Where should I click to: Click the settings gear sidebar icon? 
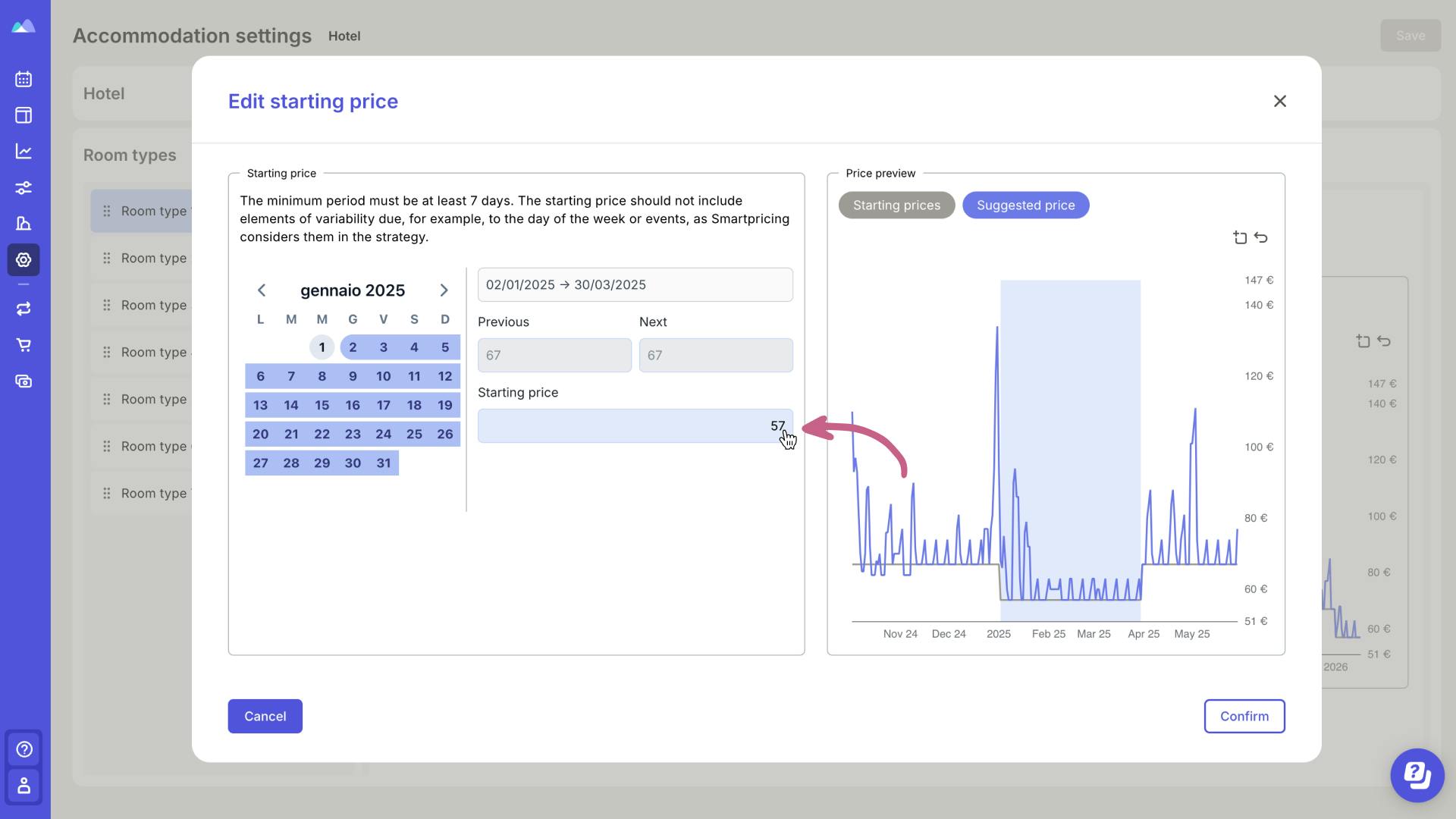point(24,259)
